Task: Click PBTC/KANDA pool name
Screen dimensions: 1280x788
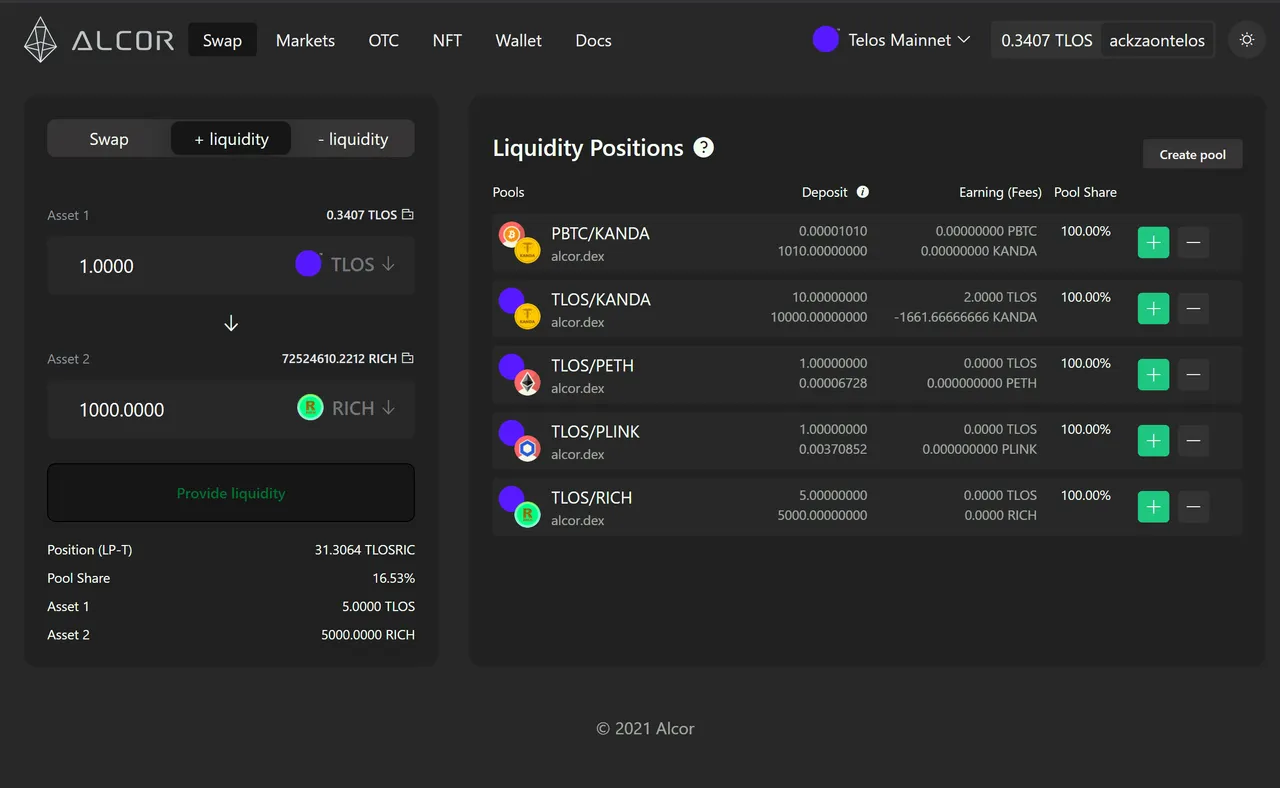Action: [x=600, y=233]
